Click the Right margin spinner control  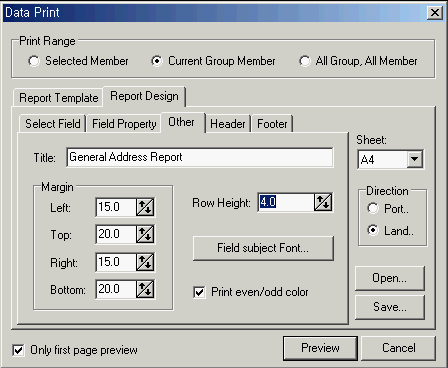(145, 262)
